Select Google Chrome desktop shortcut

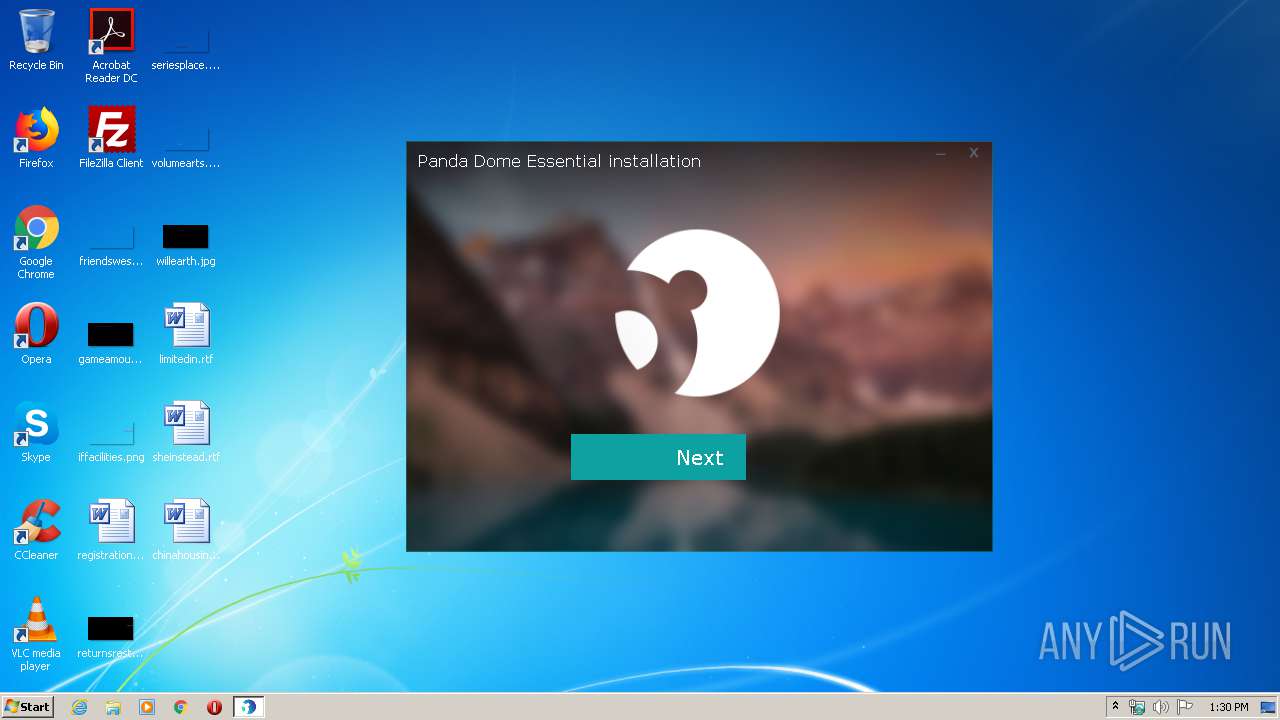coord(36,242)
